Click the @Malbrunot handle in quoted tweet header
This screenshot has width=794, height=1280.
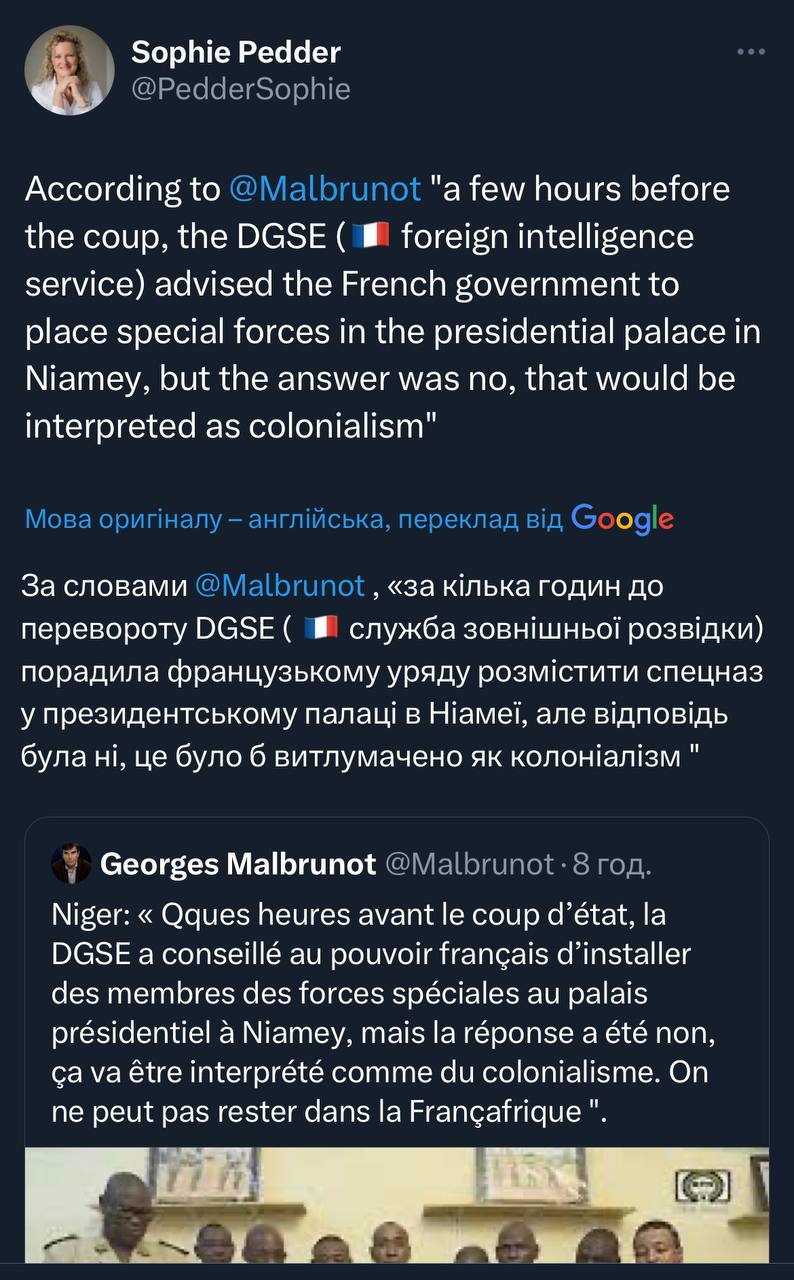[x=468, y=864]
